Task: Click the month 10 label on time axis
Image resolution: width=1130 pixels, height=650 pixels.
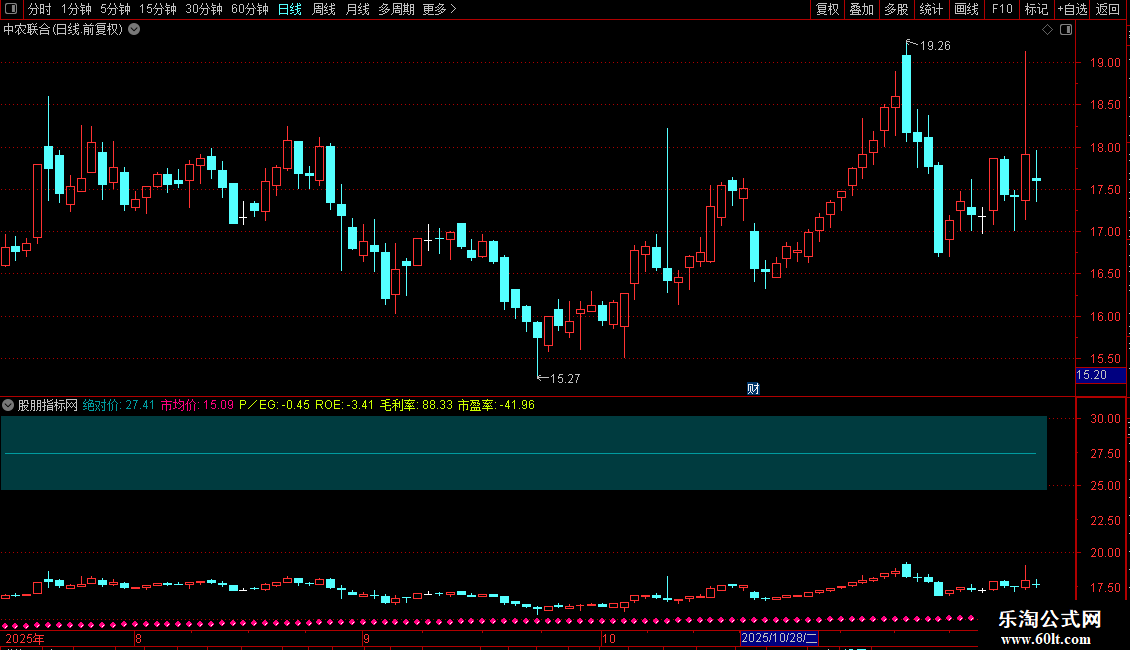Action: pos(609,638)
